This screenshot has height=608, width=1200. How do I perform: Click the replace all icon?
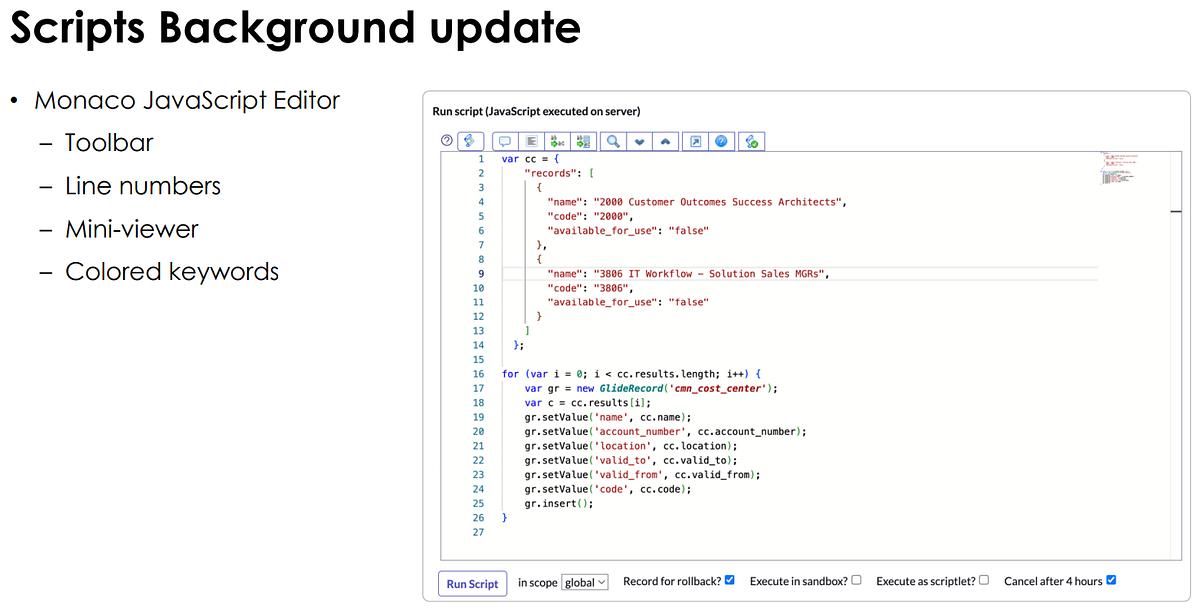point(584,141)
